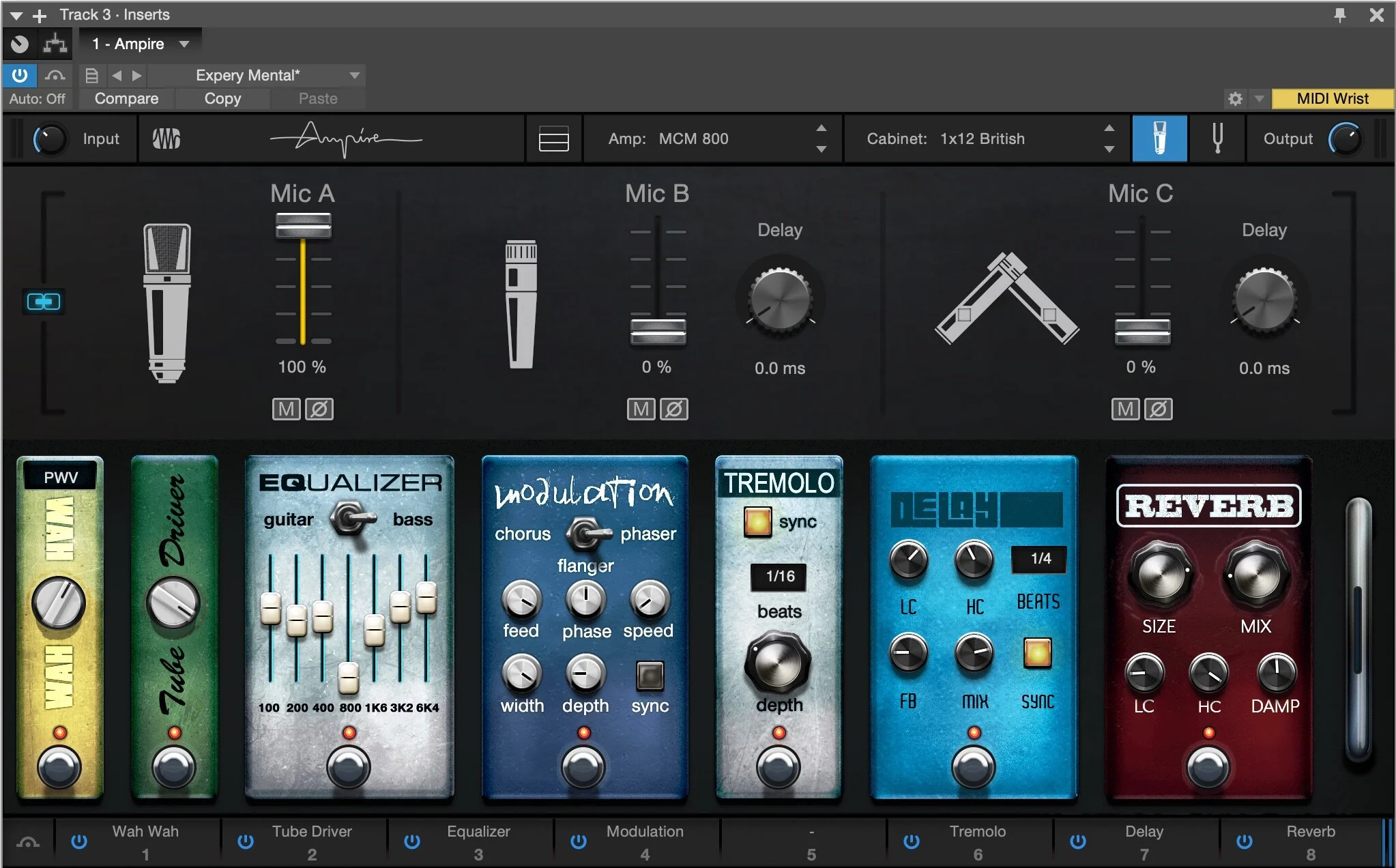Click Mic A level fader handle
The width and height of the screenshot is (1396, 868).
tap(303, 225)
